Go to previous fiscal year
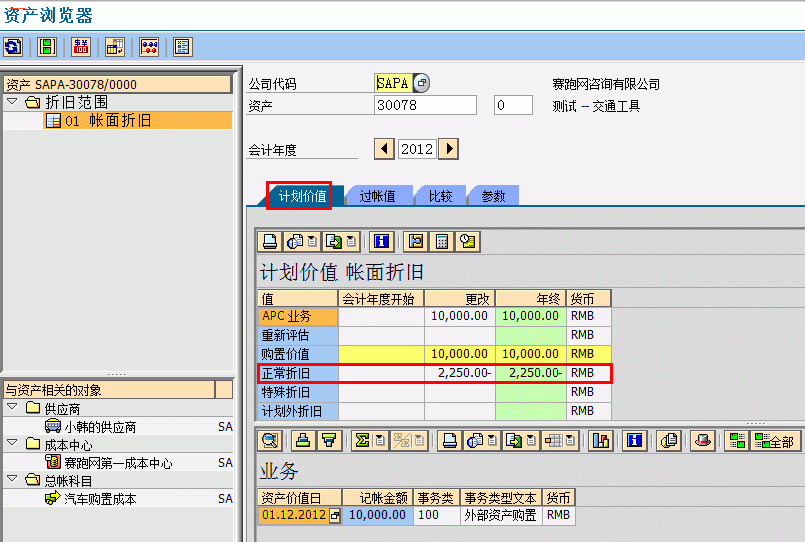This screenshot has width=805, height=542. click(x=384, y=149)
